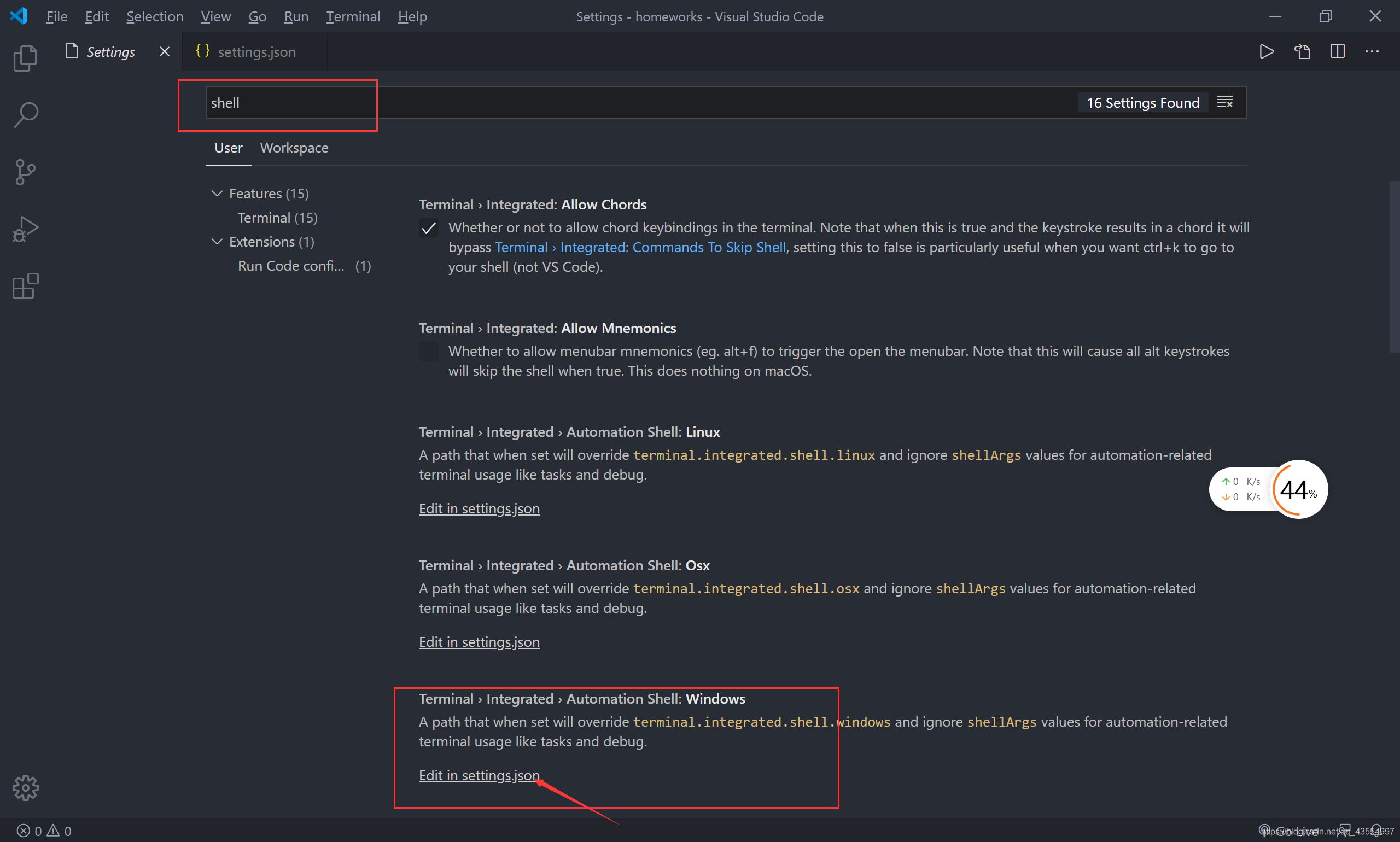This screenshot has width=1400, height=842.
Task: Open the More Actions ellipsis menu
Action: pyautogui.click(x=1372, y=51)
